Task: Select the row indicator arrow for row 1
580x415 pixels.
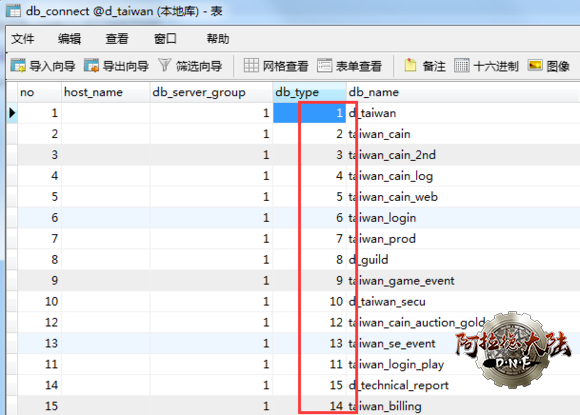Action: 12,113
